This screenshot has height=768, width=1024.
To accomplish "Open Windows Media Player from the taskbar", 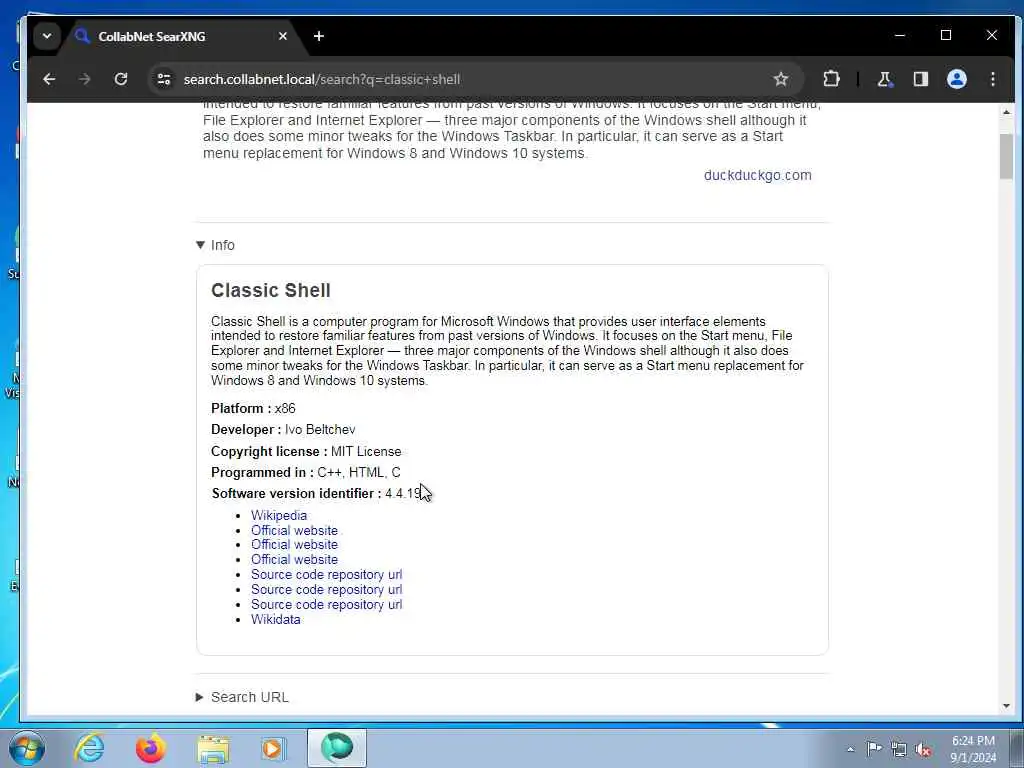I will [x=273, y=748].
